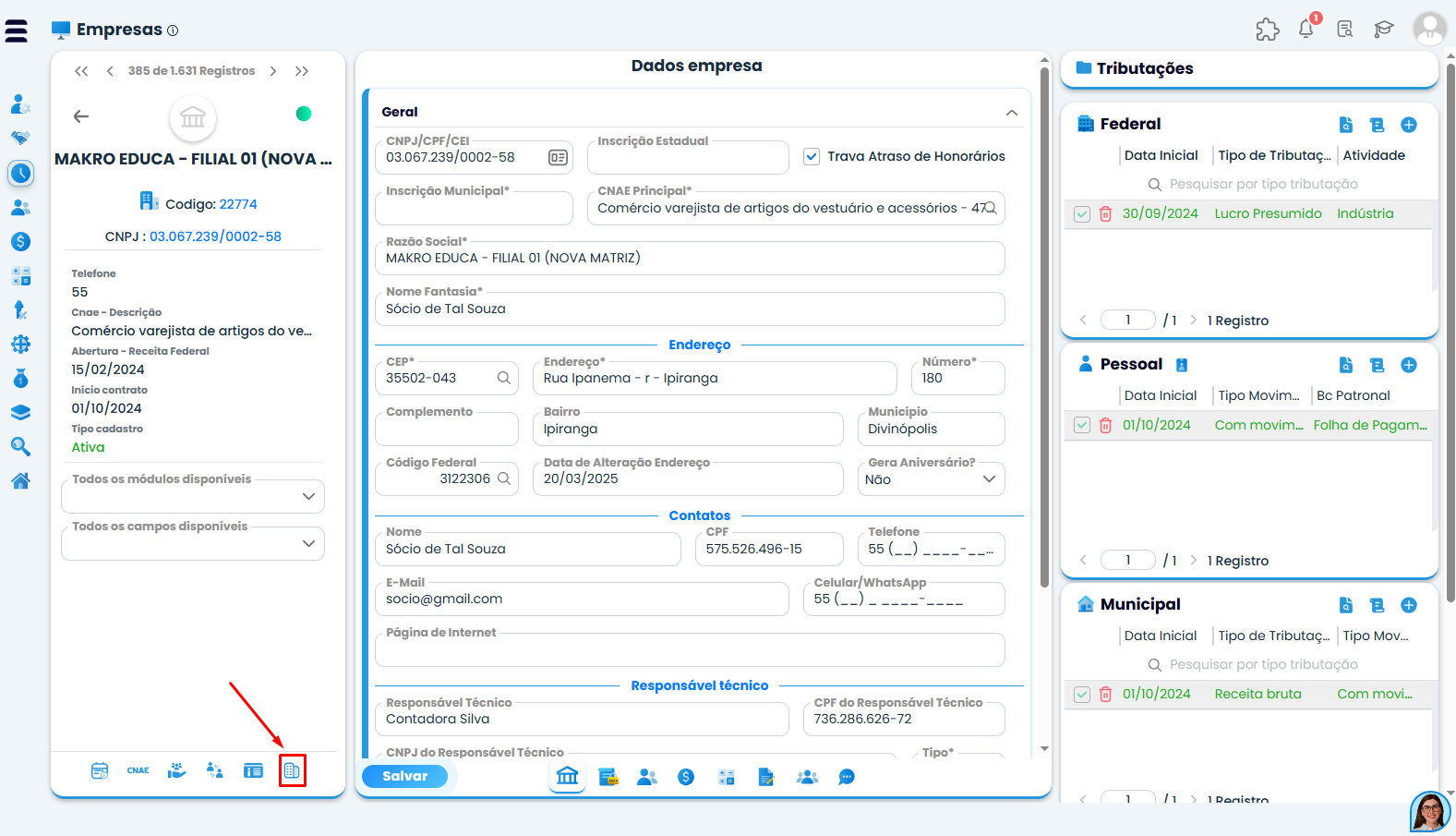Click the Federal tributação search field
Screen dimensions: 1456x836
click(x=1264, y=184)
